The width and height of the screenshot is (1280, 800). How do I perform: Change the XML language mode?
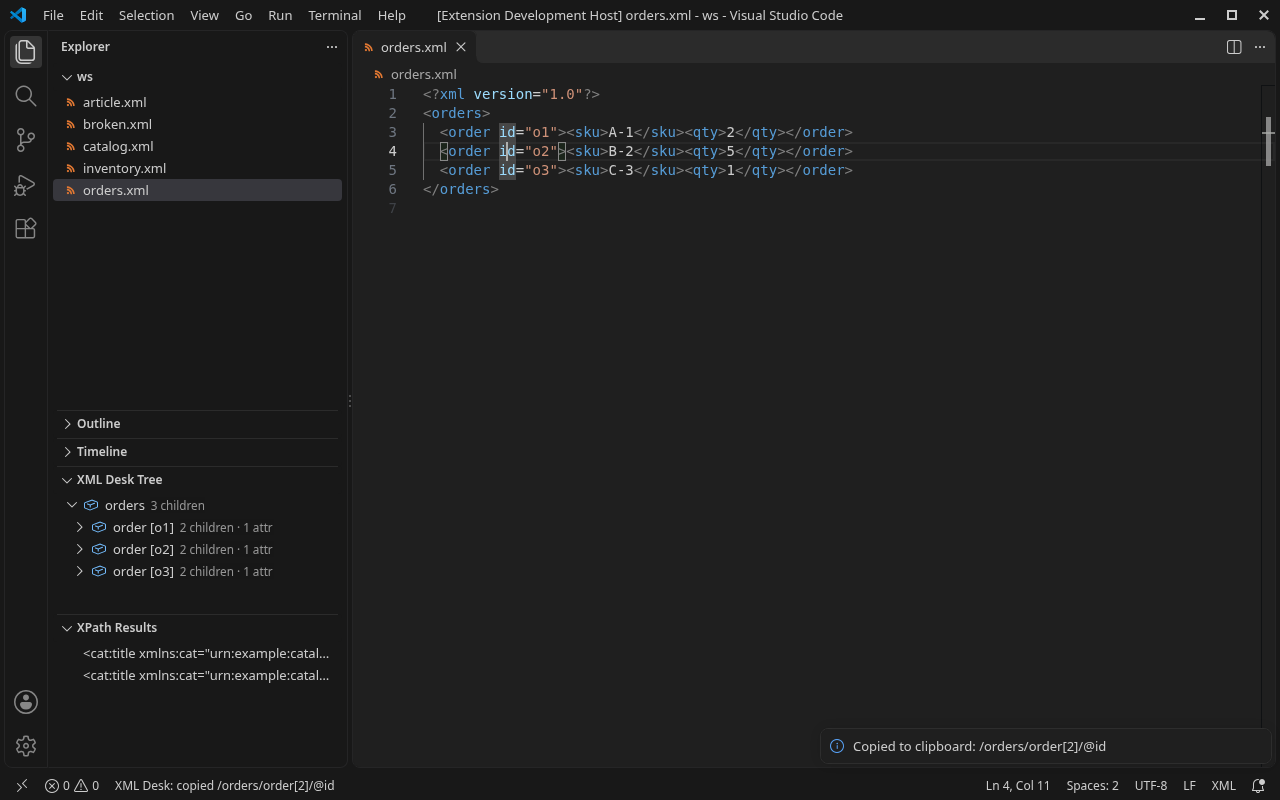[x=1223, y=786]
